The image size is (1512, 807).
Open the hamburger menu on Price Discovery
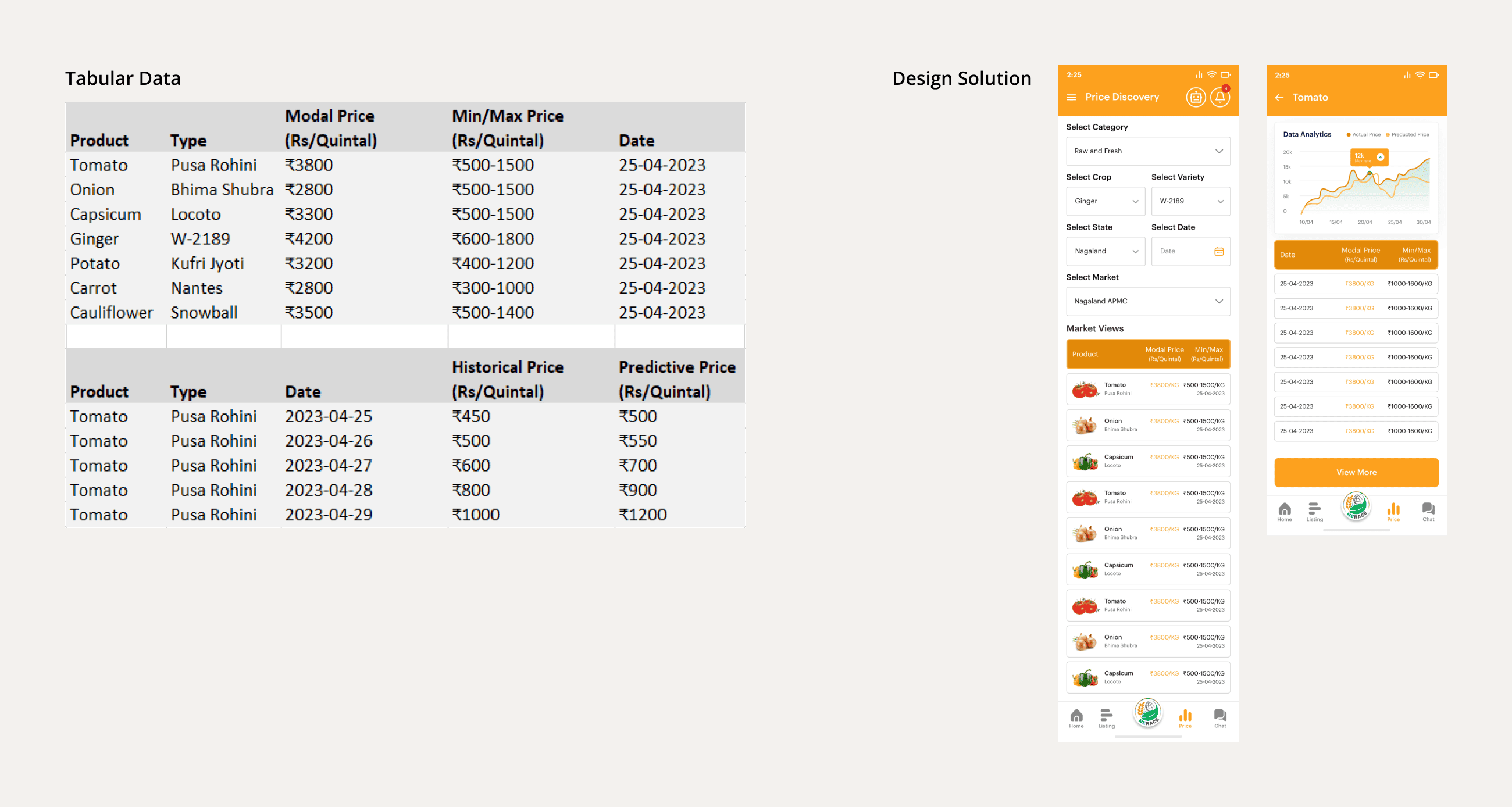pos(1071,98)
